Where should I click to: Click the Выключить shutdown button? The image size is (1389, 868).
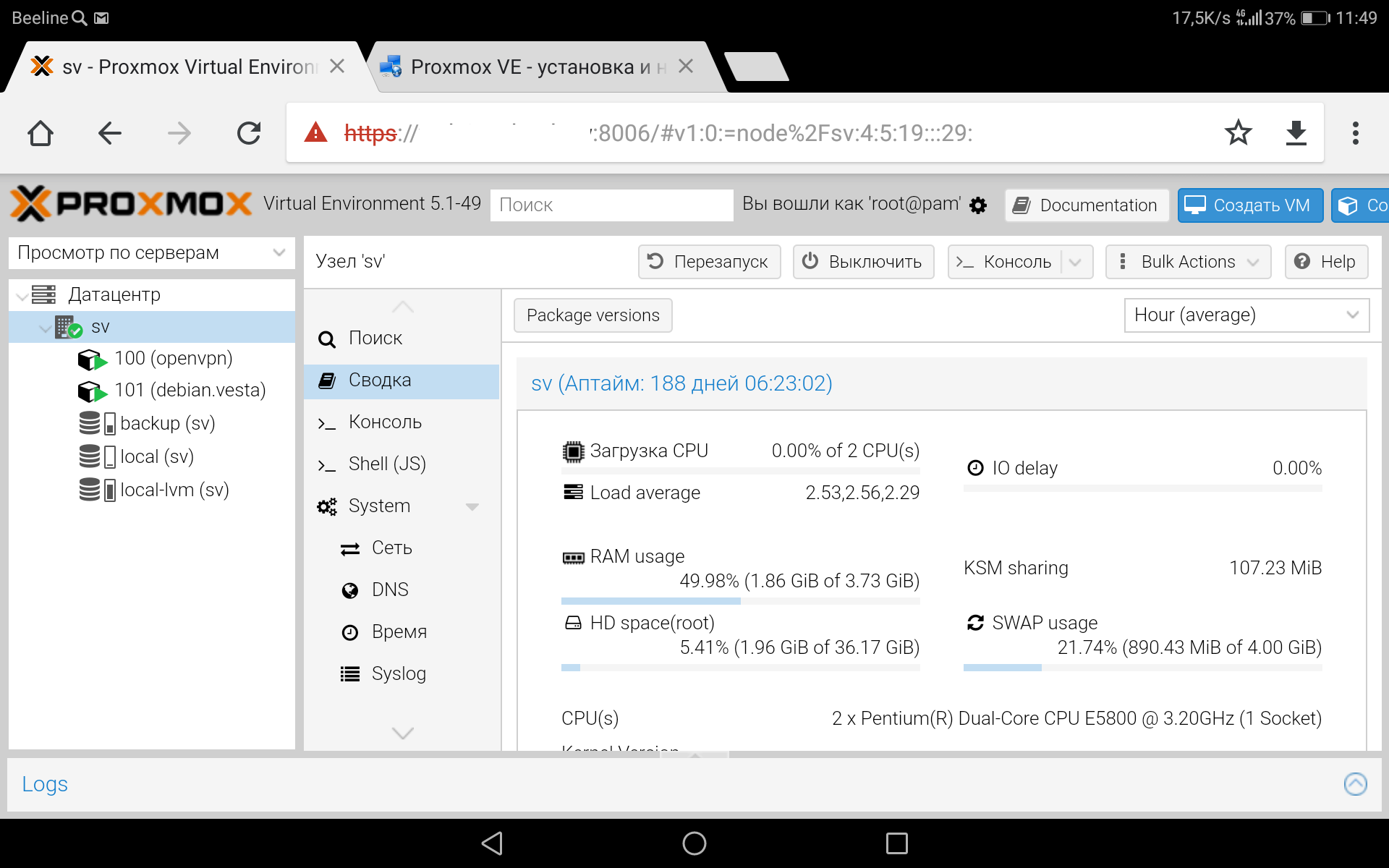click(864, 262)
